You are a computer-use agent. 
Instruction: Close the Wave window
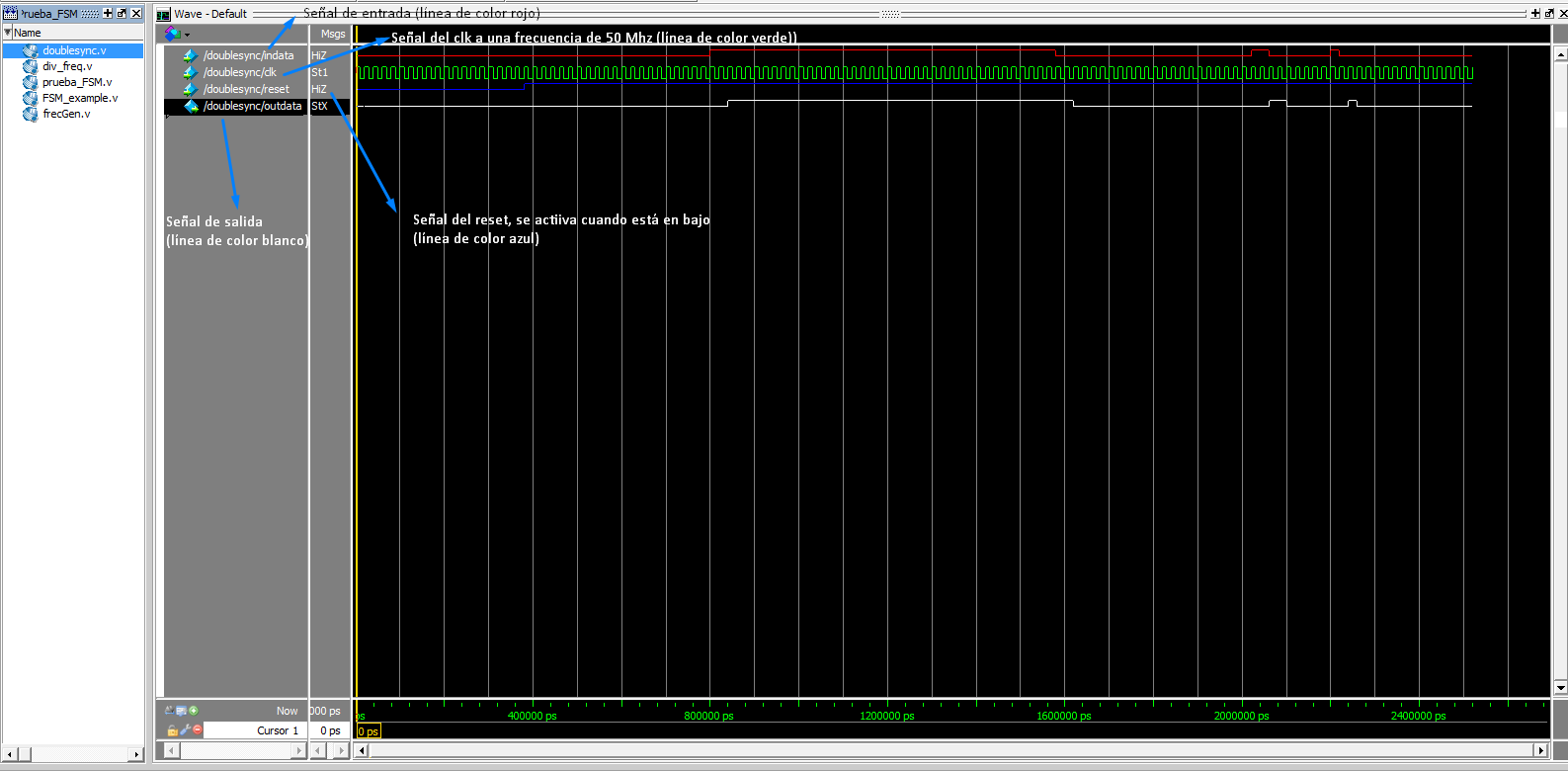(1562, 14)
